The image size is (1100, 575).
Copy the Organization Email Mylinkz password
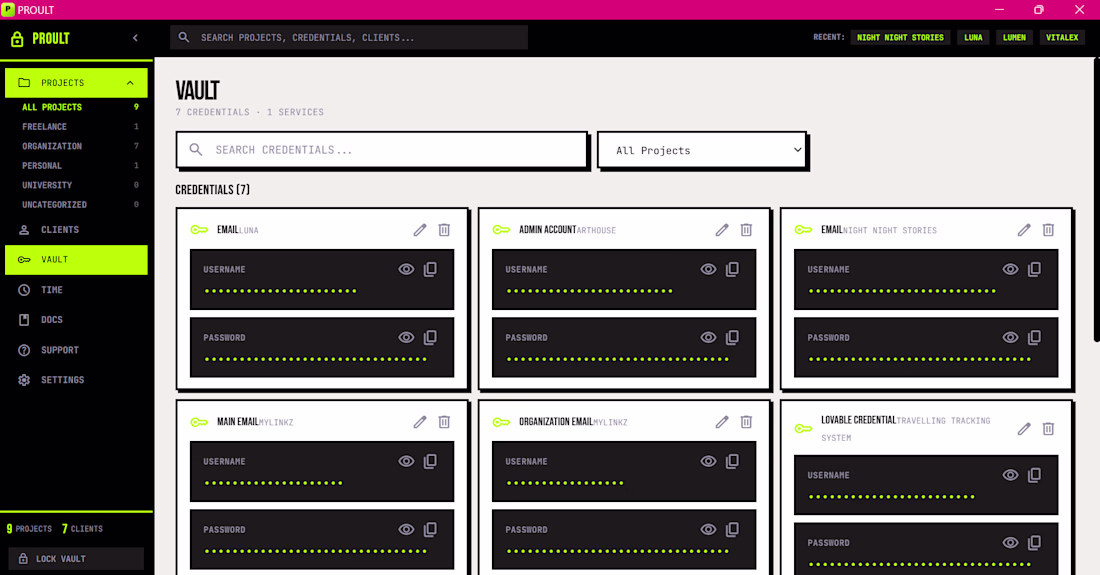[x=732, y=529]
